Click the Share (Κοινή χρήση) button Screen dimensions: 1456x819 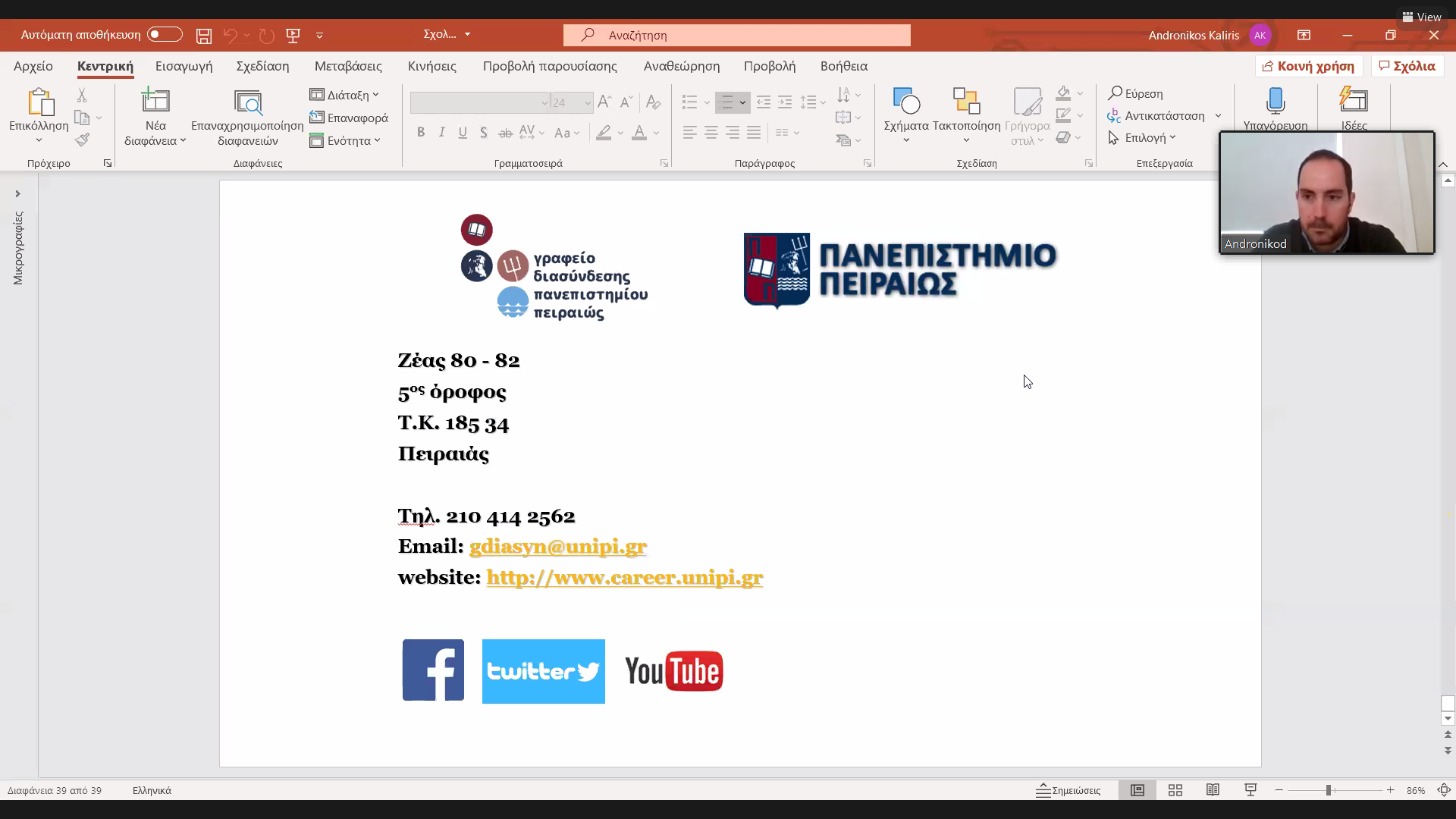pyautogui.click(x=1308, y=66)
